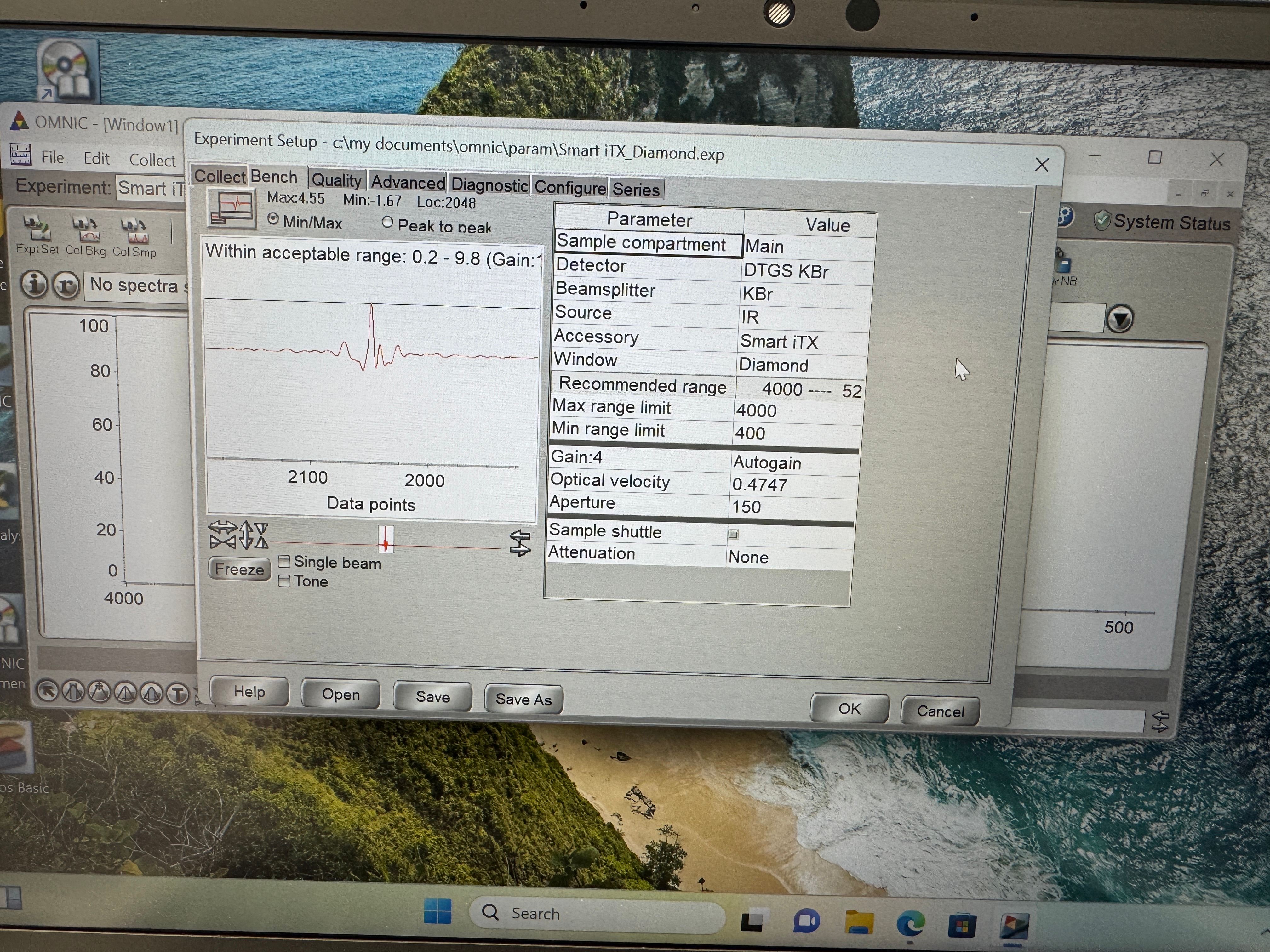
Task: Click the roll left/right arrows beside interferogram
Action: 520,543
